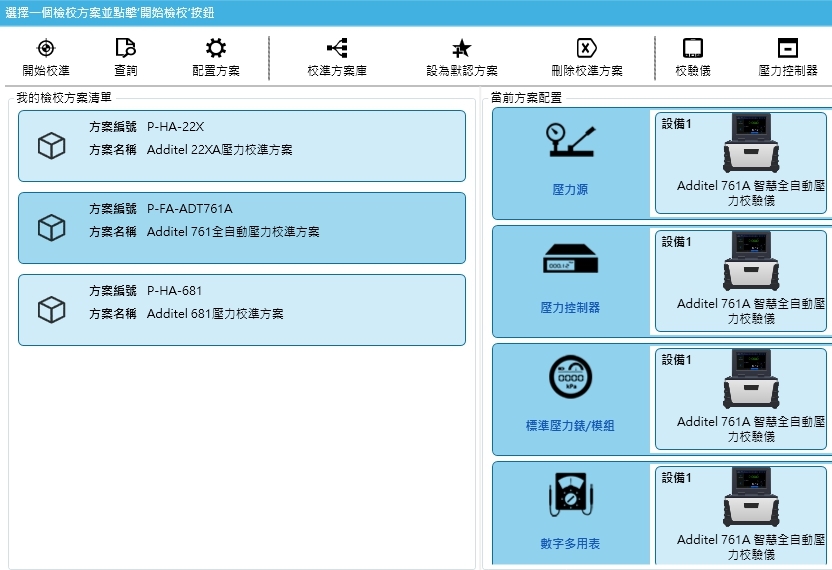Click 設備1 label in 數字多用表 row
The height and width of the screenshot is (570, 832).
pos(677,478)
